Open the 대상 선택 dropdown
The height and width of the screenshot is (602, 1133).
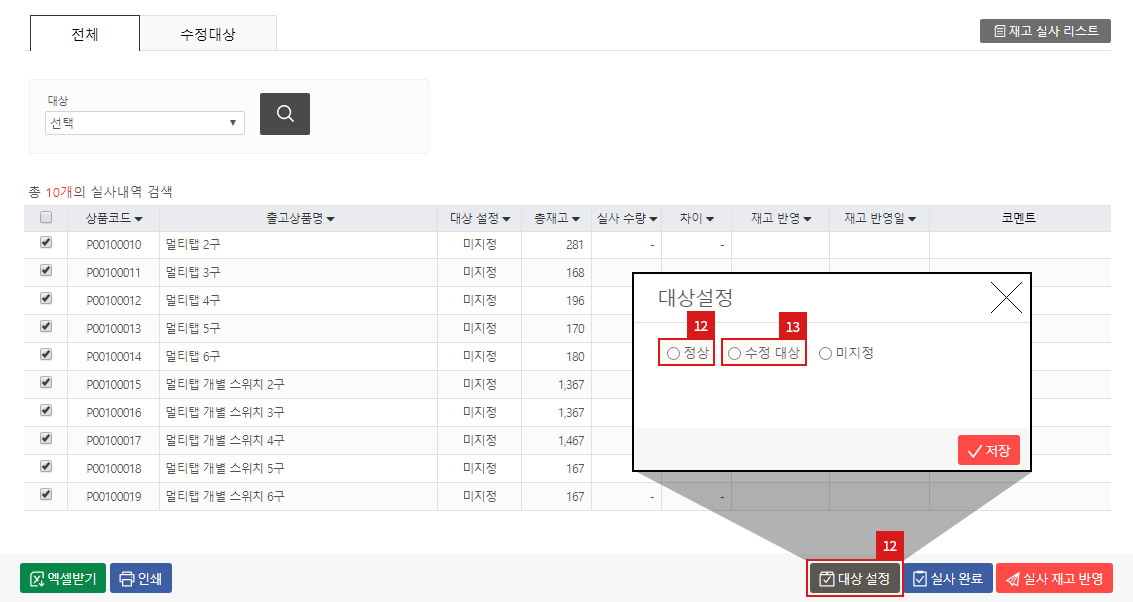tap(145, 123)
